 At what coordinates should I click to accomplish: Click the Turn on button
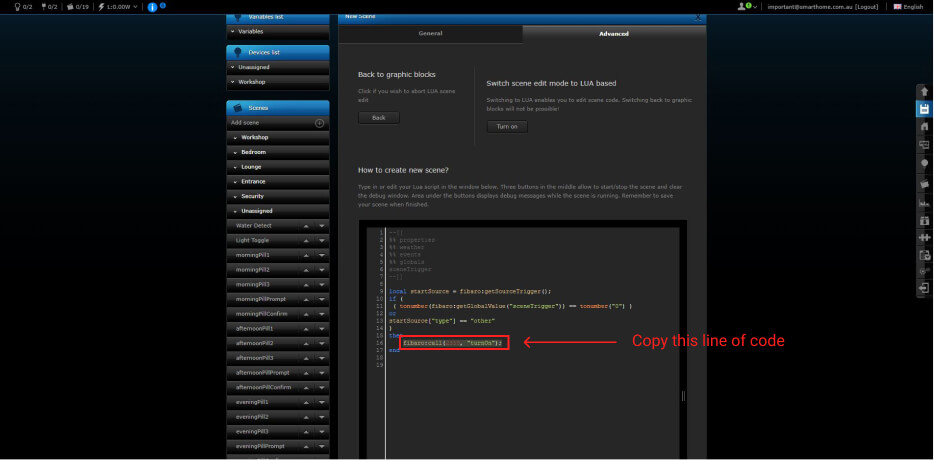coord(507,127)
